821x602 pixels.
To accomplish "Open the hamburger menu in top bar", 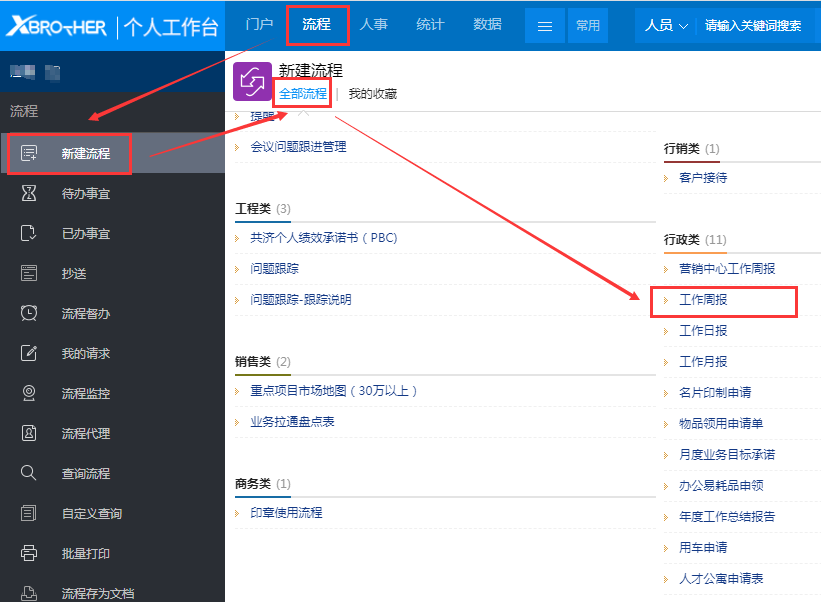I will click(x=545, y=26).
